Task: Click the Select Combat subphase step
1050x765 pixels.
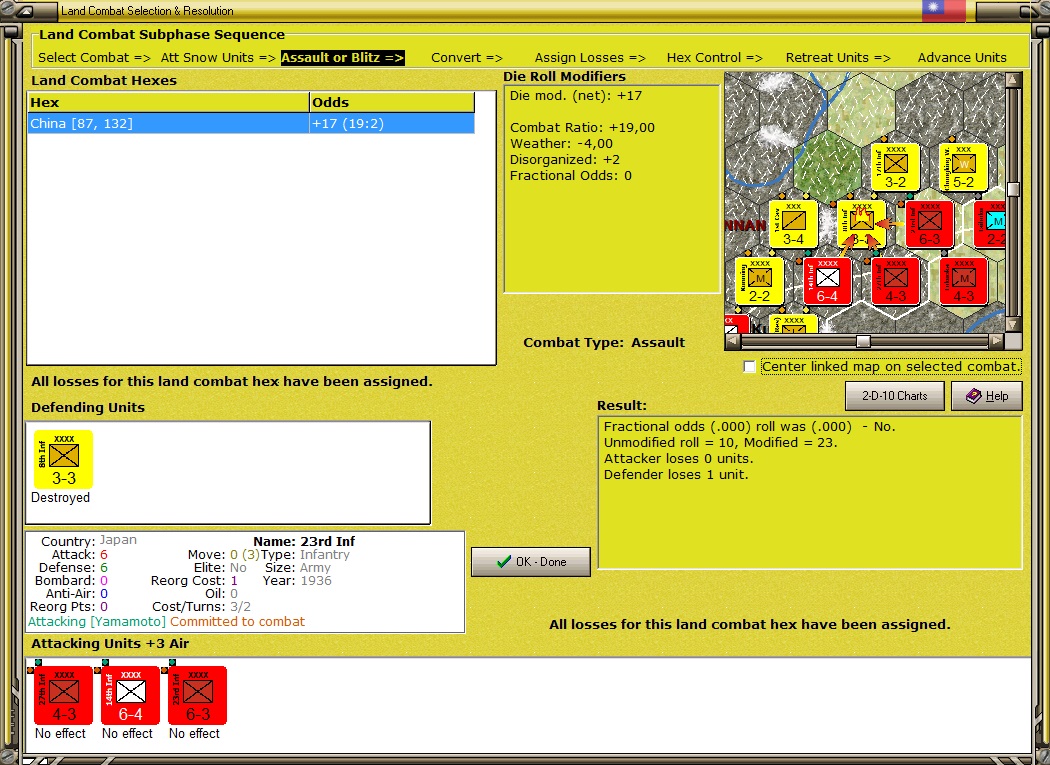Action: 94,58
